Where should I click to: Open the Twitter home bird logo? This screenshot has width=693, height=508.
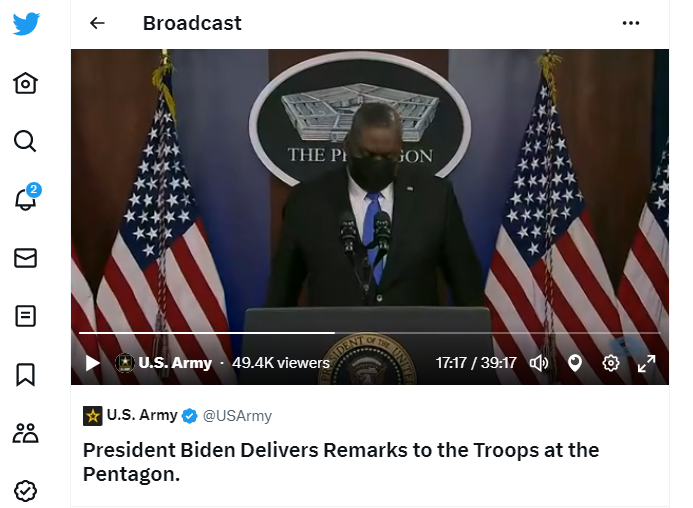26,23
